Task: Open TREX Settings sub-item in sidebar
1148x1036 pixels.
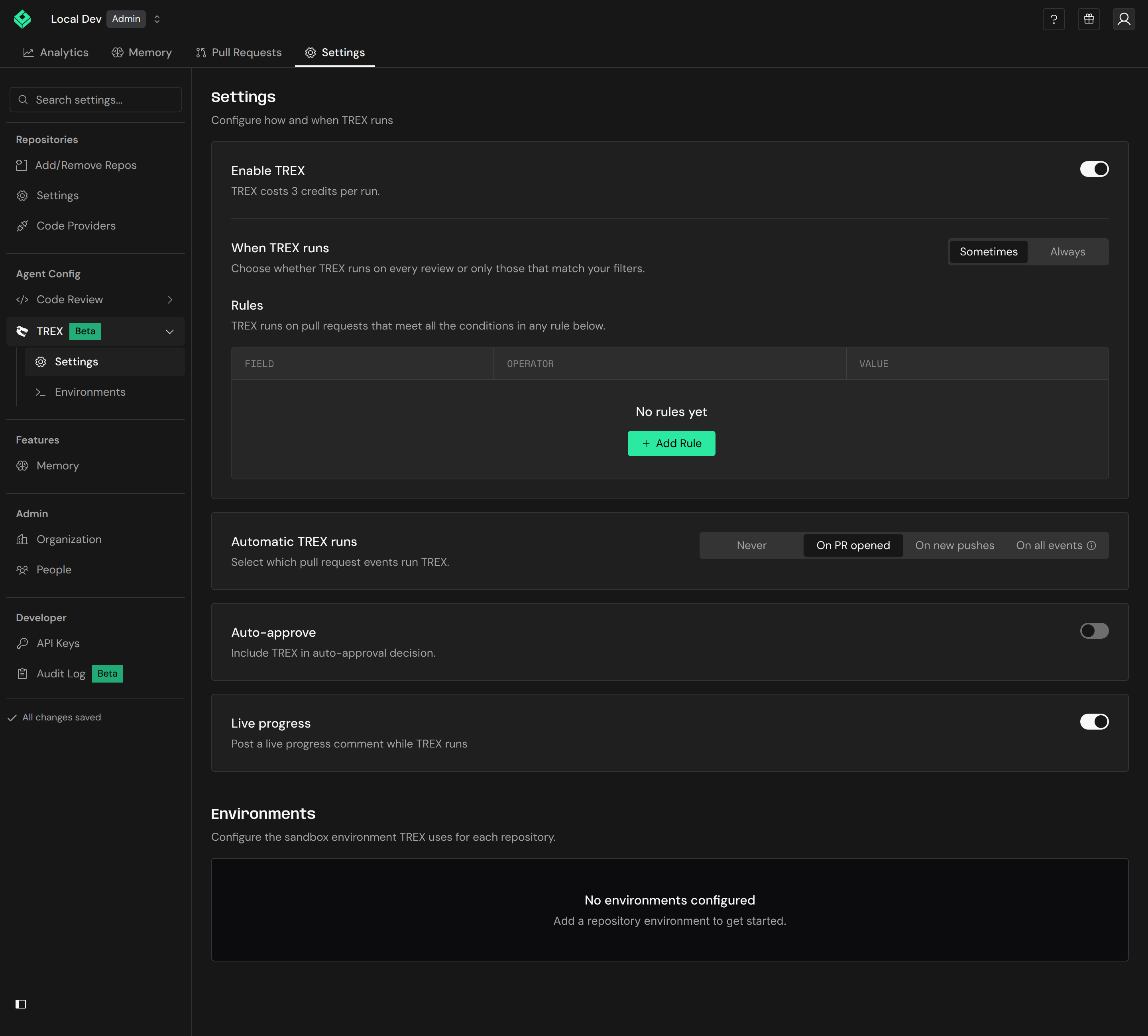Action: pos(105,362)
